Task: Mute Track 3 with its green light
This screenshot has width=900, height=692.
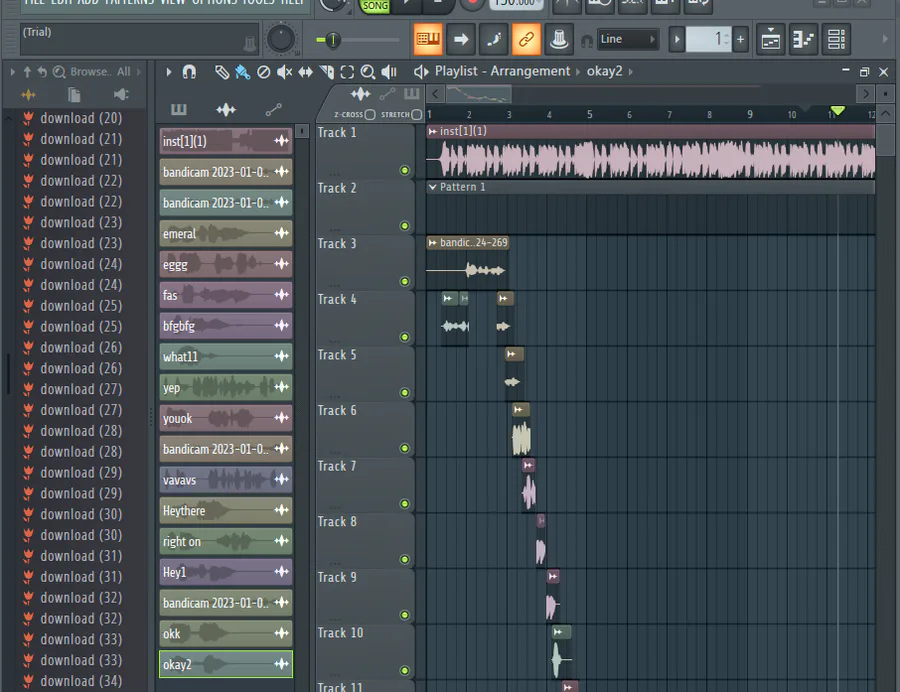Action: (405, 282)
